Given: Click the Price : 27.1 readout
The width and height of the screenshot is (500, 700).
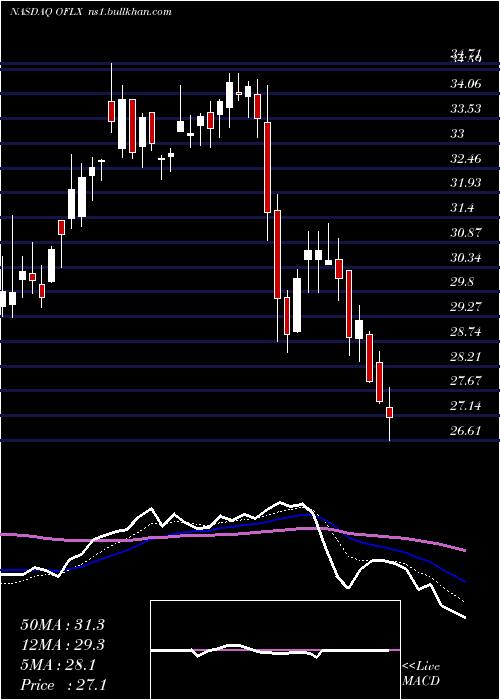Looking at the screenshot, I should click(63, 685).
